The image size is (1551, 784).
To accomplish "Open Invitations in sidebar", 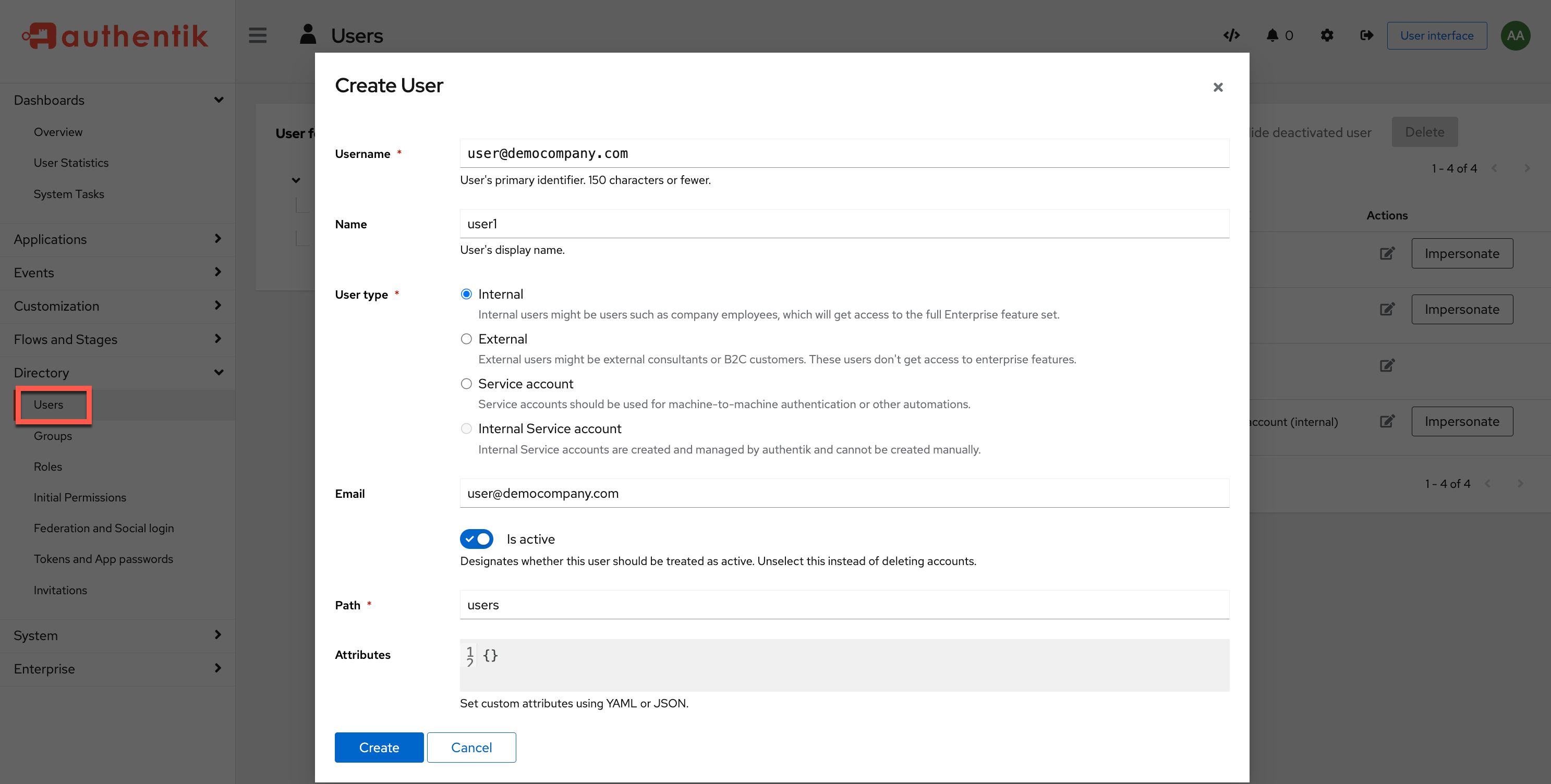I will pyautogui.click(x=60, y=590).
